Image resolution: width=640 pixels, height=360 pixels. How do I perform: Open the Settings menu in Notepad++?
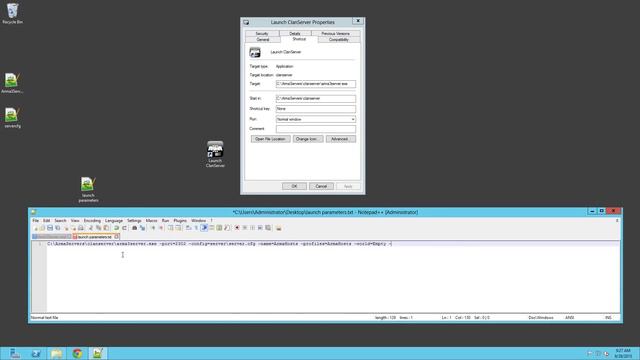(134, 220)
